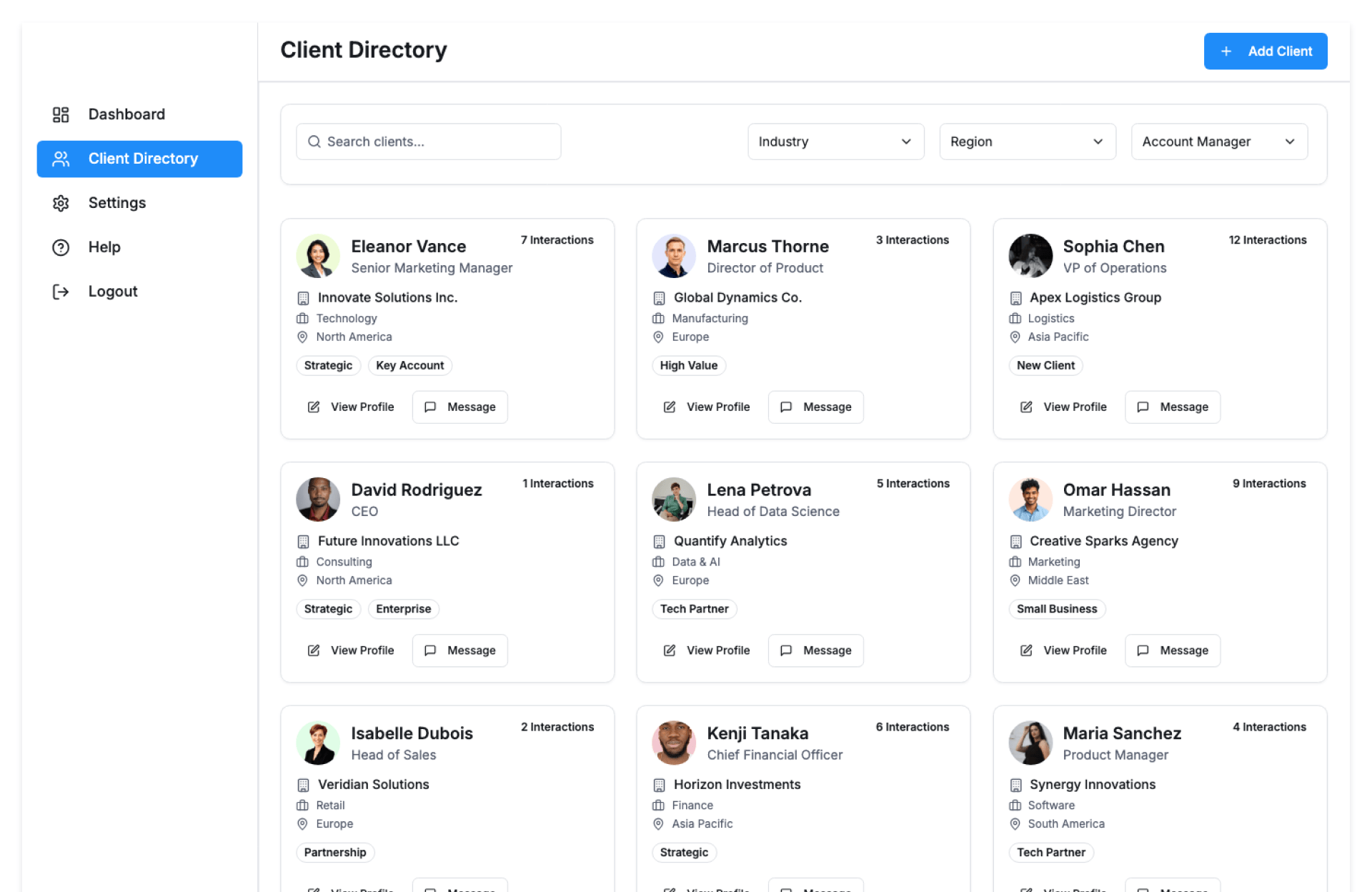Click the Settings gear icon
The image size is (1372, 892).
pyautogui.click(x=61, y=203)
